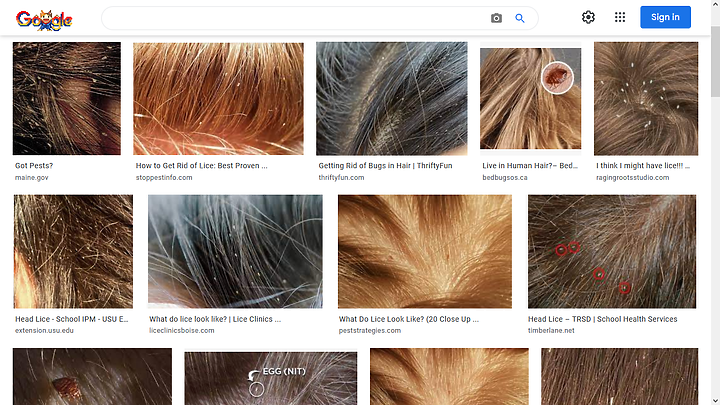Click the thriftyfun.com source link
720x405 pixels.
pos(341,177)
